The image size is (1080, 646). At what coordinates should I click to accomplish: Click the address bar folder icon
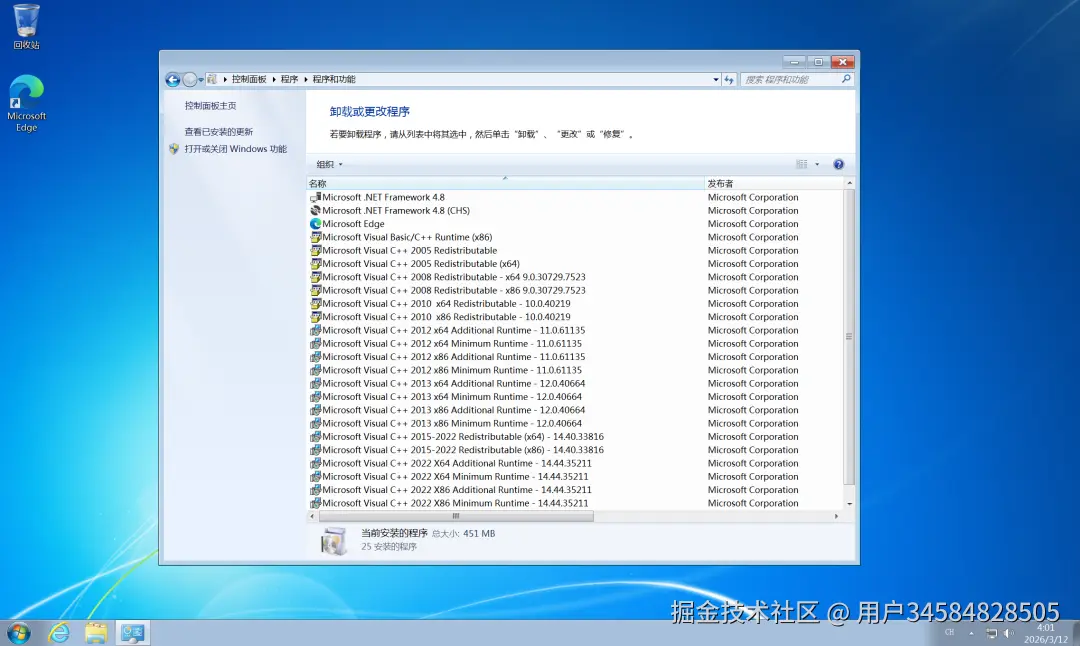coord(212,79)
